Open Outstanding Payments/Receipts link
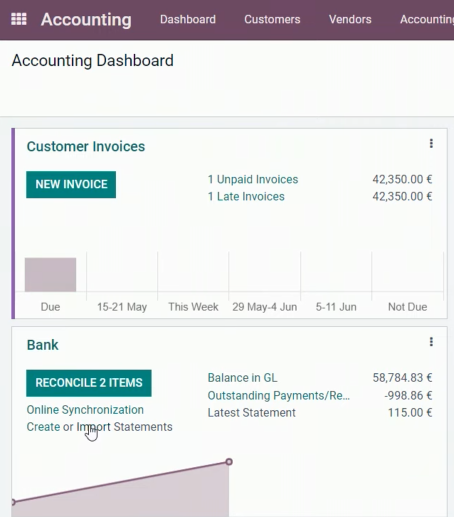454x517 pixels. click(279, 395)
